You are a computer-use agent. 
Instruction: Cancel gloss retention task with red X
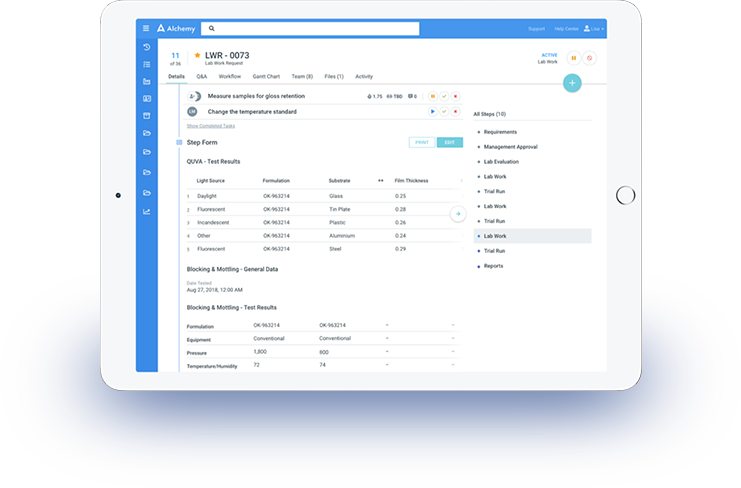click(456, 96)
